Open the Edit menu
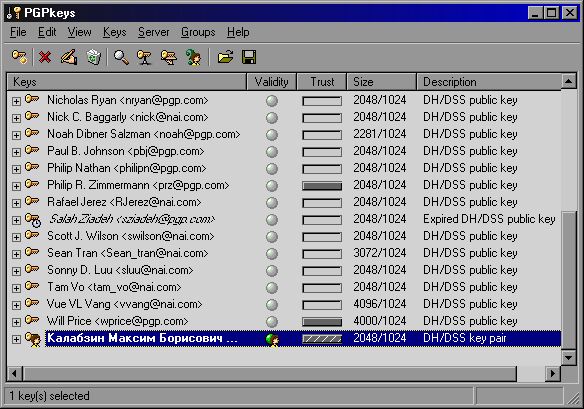 coord(47,32)
